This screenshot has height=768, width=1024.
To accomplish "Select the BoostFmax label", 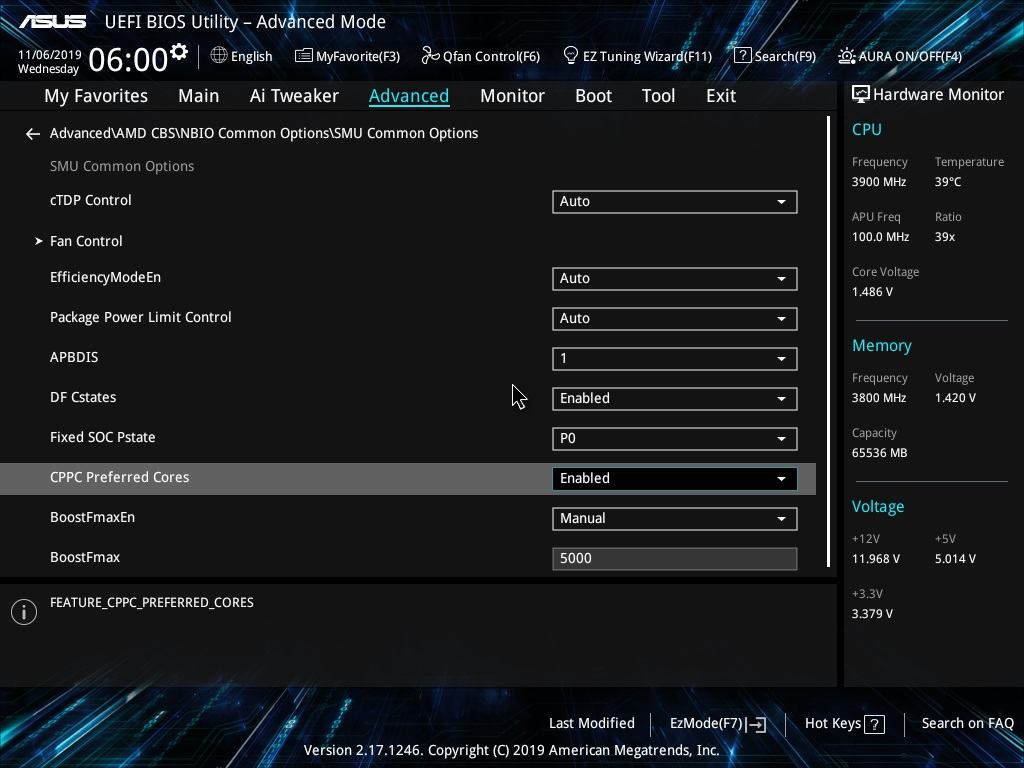I will 85,558.
